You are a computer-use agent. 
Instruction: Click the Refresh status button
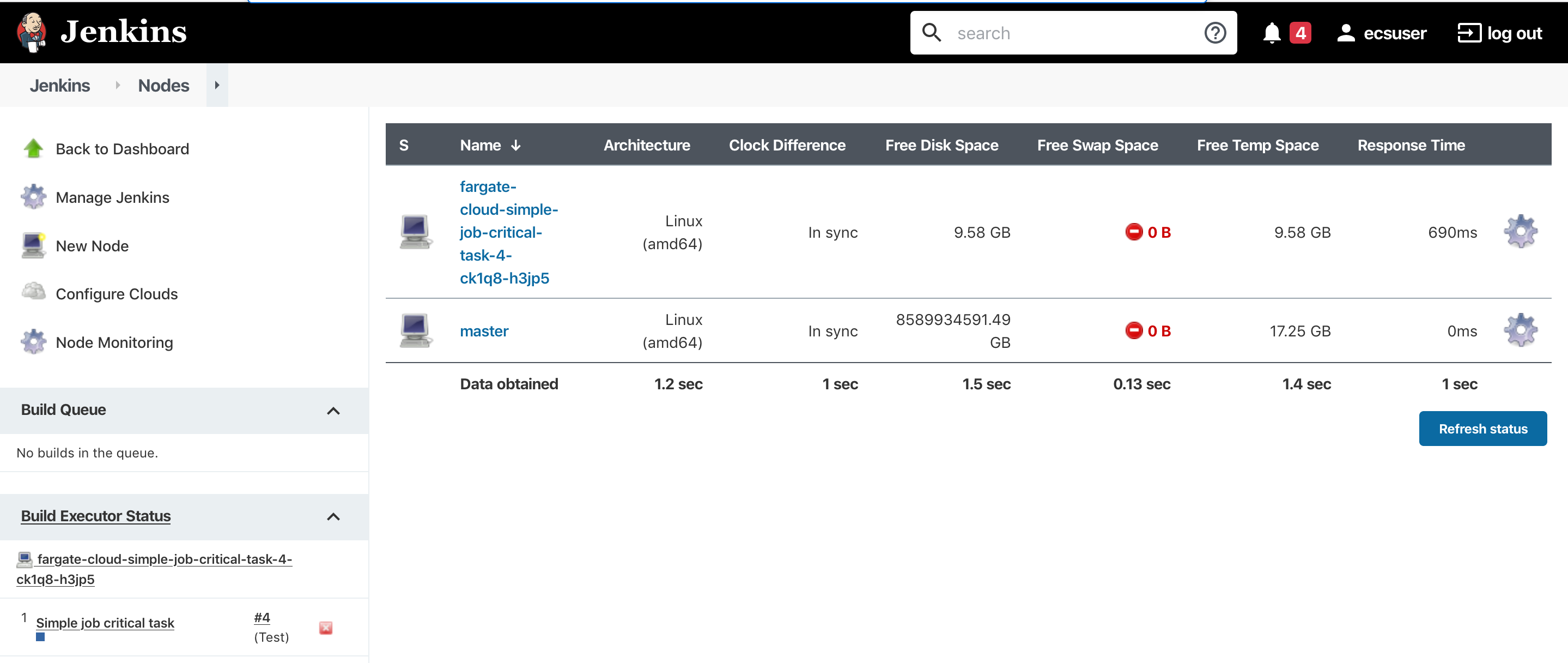tap(1484, 429)
